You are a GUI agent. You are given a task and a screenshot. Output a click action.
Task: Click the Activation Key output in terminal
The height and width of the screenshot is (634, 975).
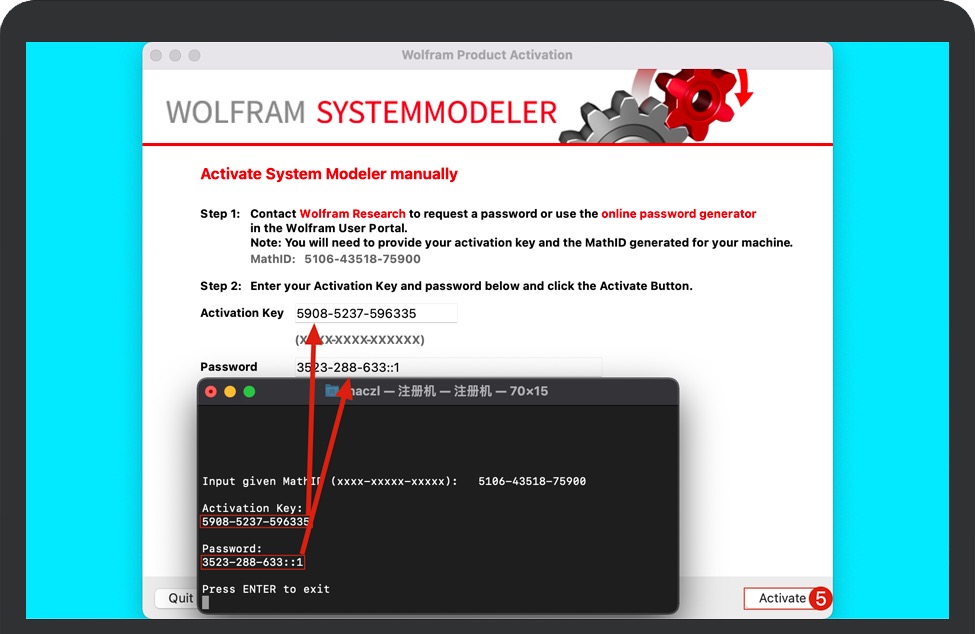coord(256,522)
